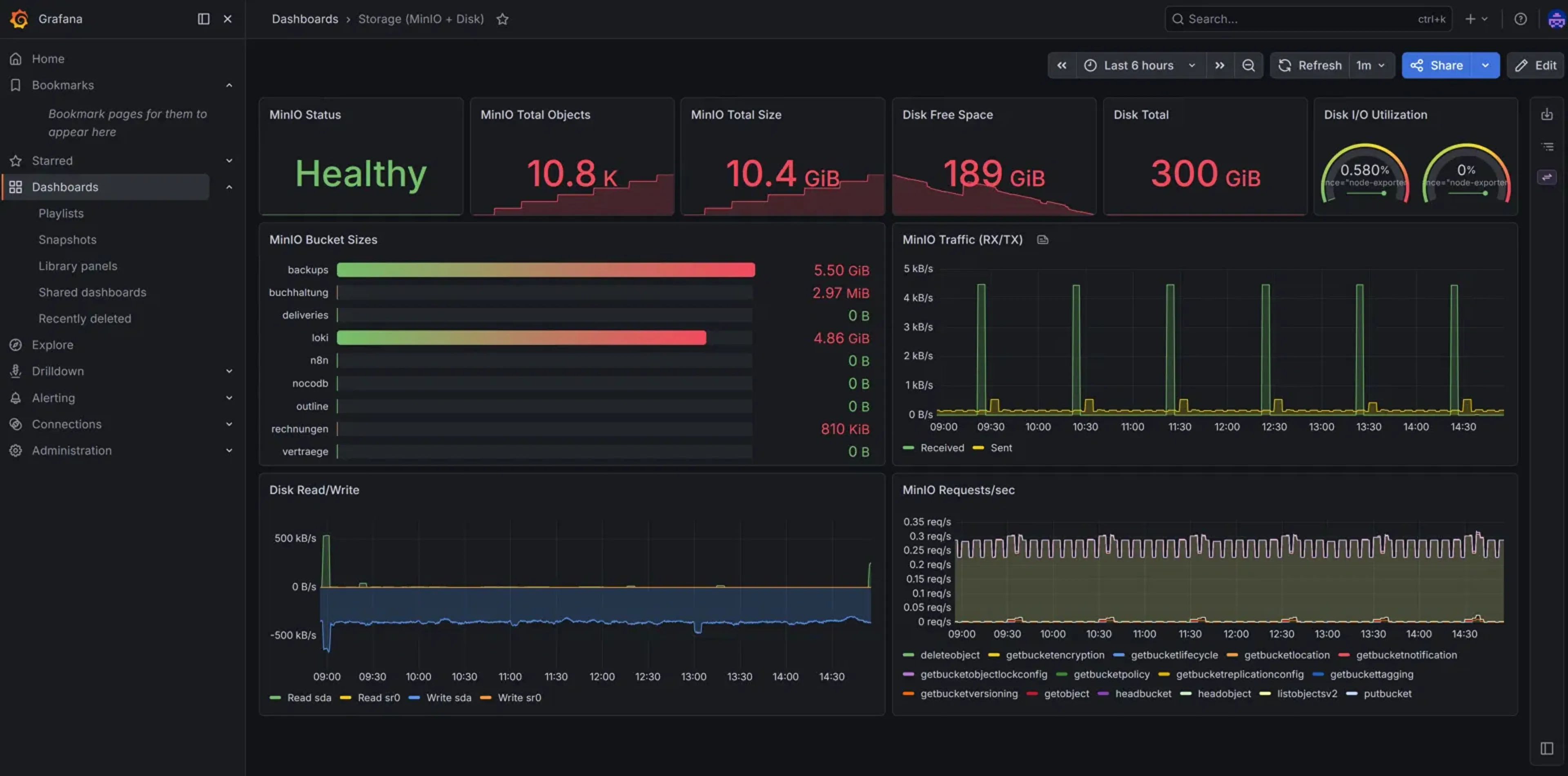
Task: Open Snapshots
Action: [67, 239]
